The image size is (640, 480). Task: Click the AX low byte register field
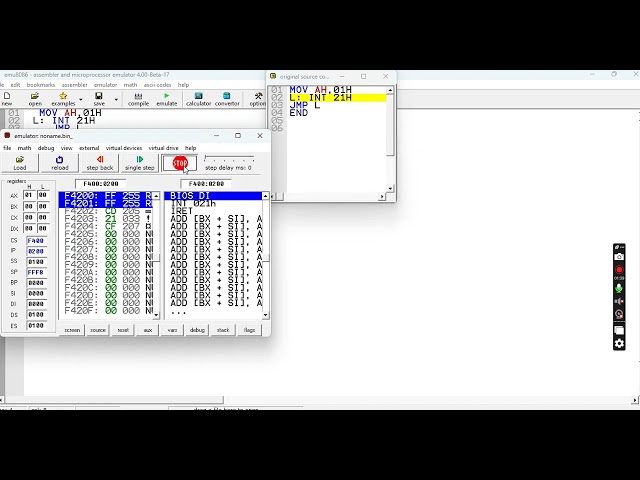tap(42, 195)
